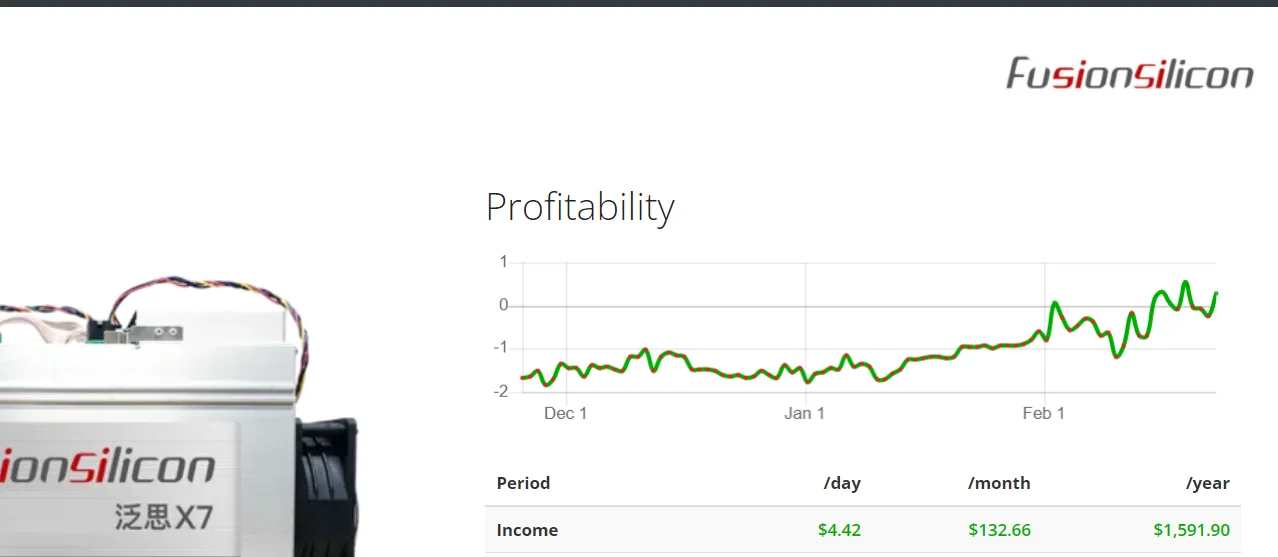Click the /month column header
Screen dimensions: 1278x557
pyautogui.click(x=999, y=483)
